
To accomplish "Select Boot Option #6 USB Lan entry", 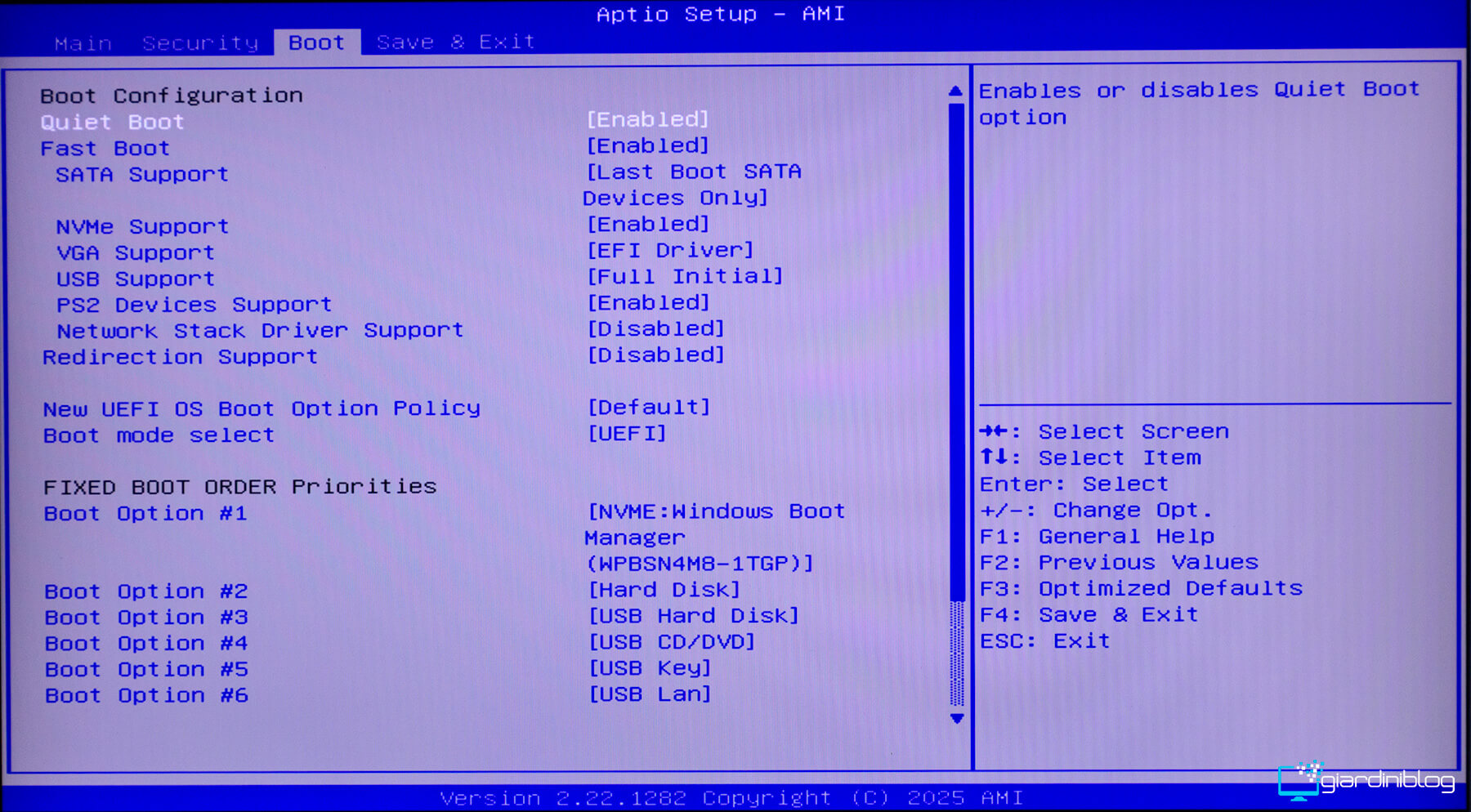I will coord(650,694).
